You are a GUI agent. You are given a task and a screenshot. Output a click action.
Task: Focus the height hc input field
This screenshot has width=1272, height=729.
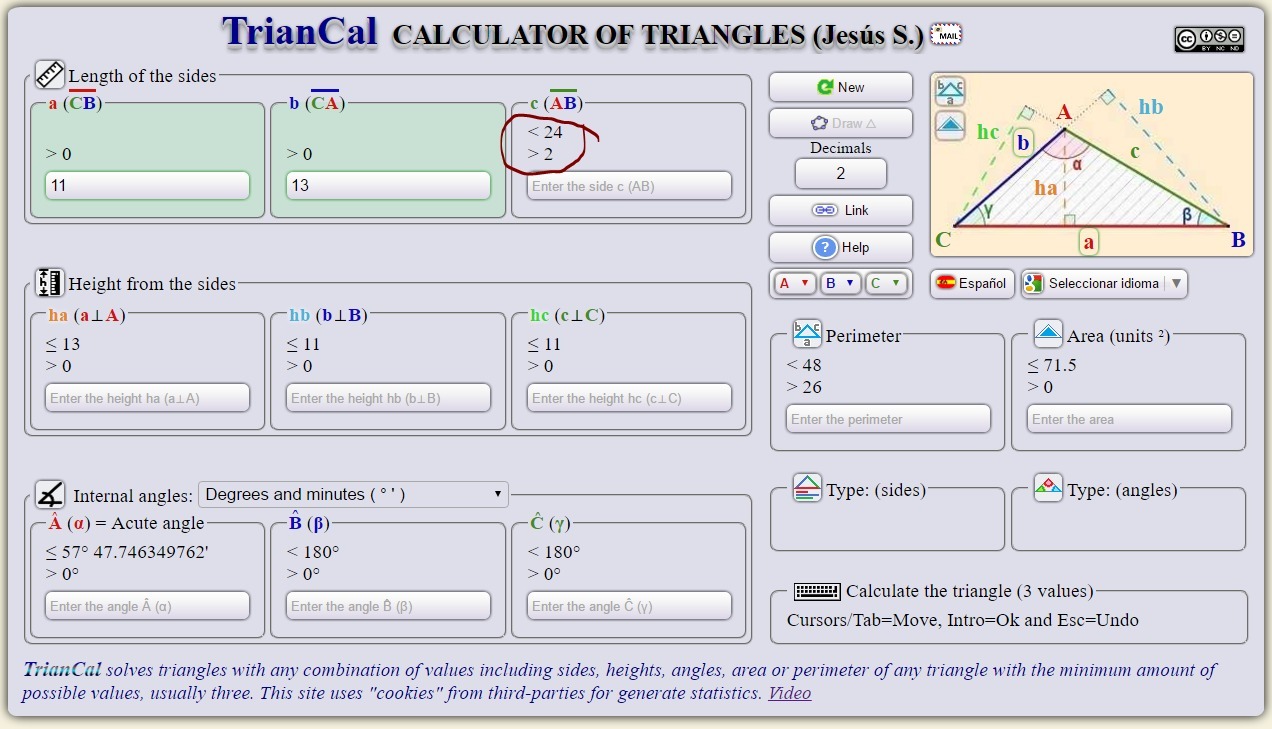point(629,398)
